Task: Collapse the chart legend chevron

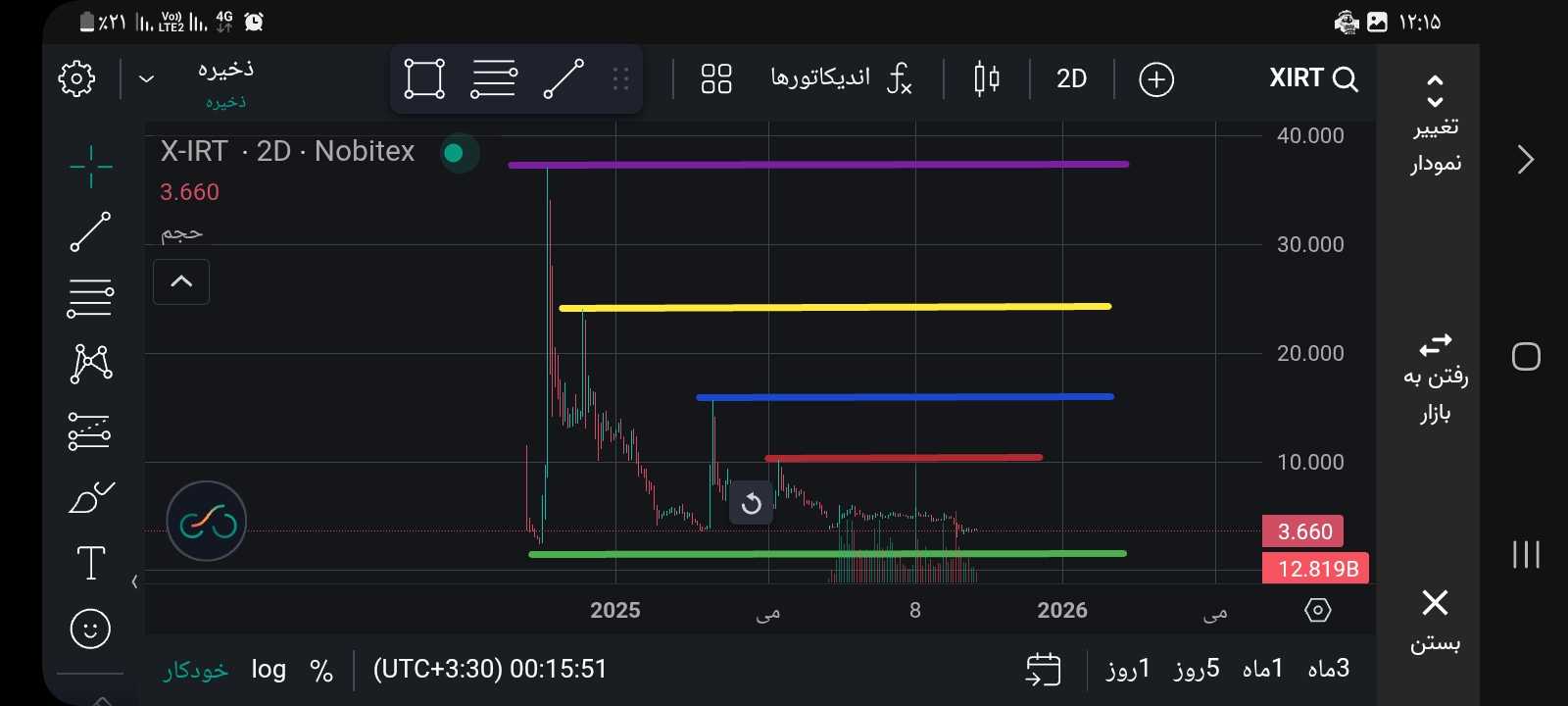Action: [181, 282]
